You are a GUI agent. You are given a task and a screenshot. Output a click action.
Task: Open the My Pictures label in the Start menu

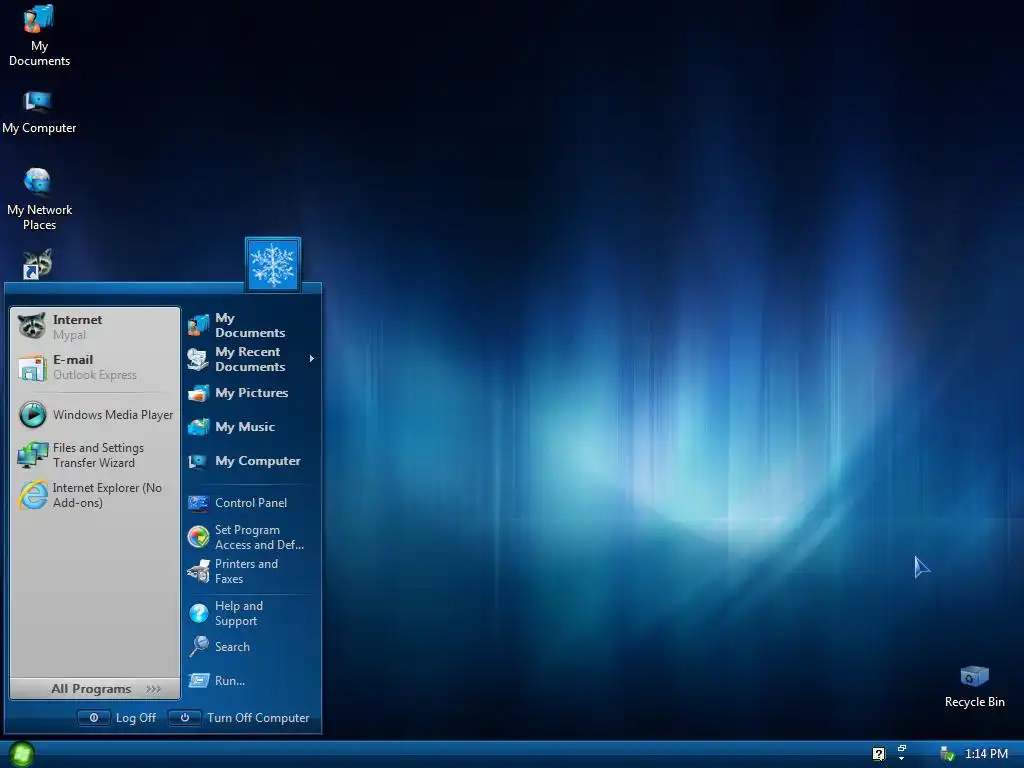251,392
